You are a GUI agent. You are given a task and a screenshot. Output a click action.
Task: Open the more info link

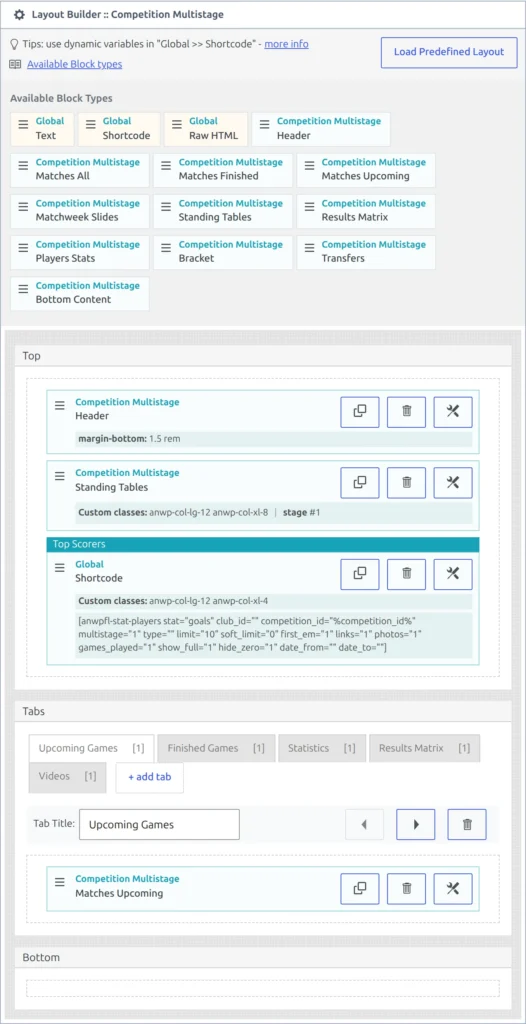[x=286, y=44]
